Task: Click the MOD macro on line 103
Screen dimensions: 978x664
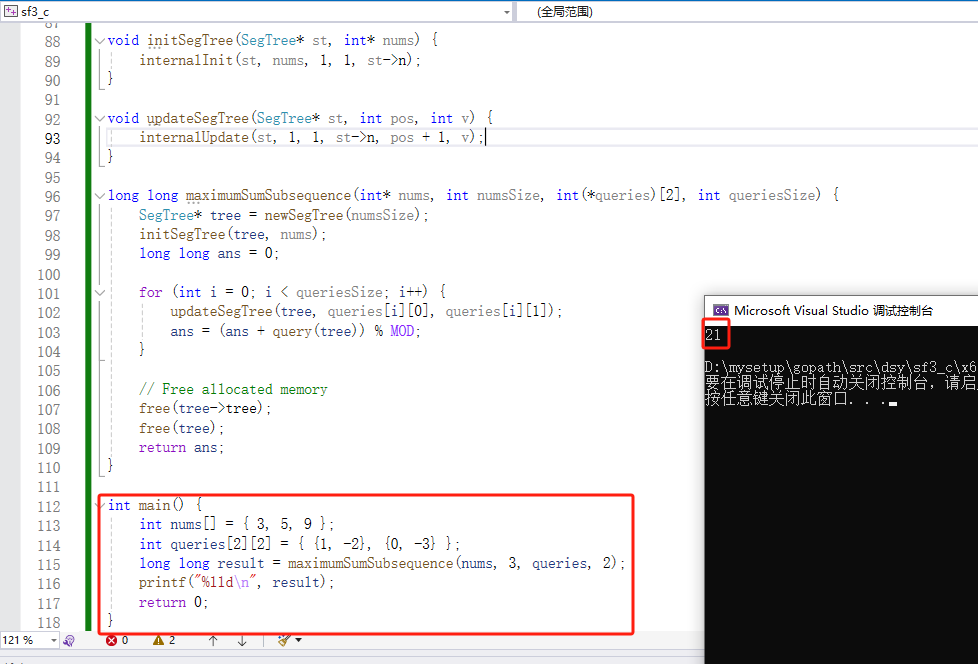Action: [402, 331]
